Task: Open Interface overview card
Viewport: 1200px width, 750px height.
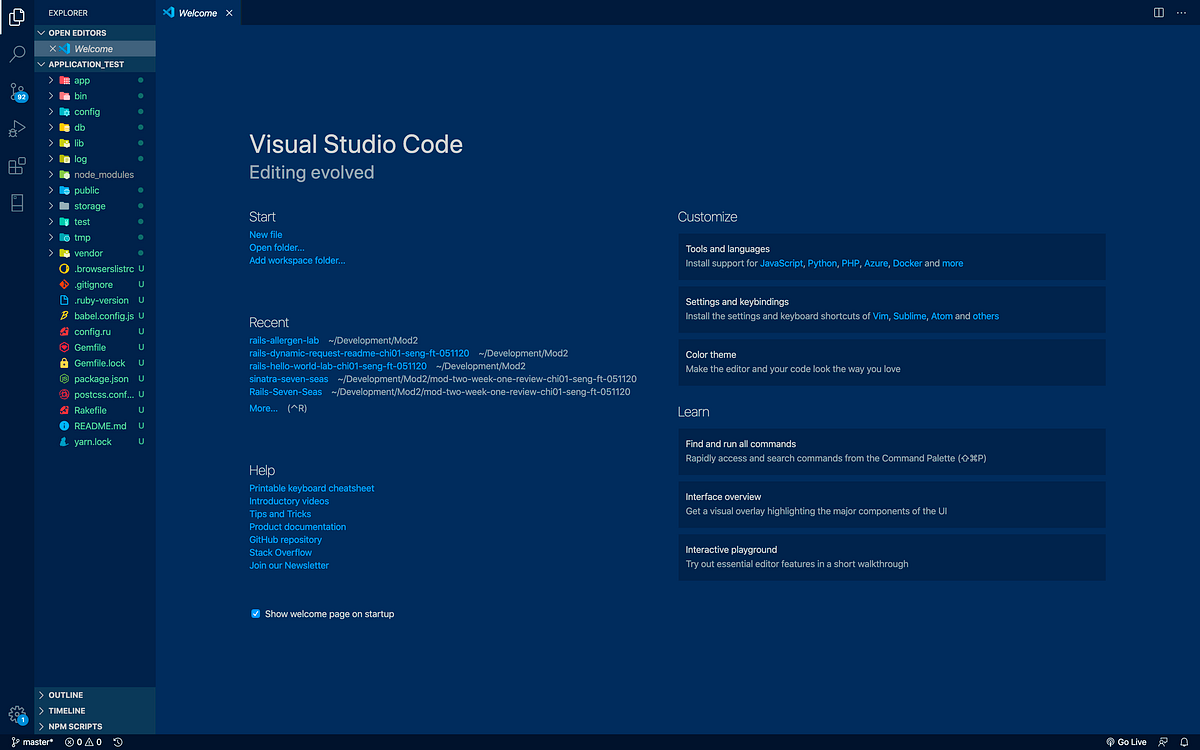Action: click(x=892, y=504)
